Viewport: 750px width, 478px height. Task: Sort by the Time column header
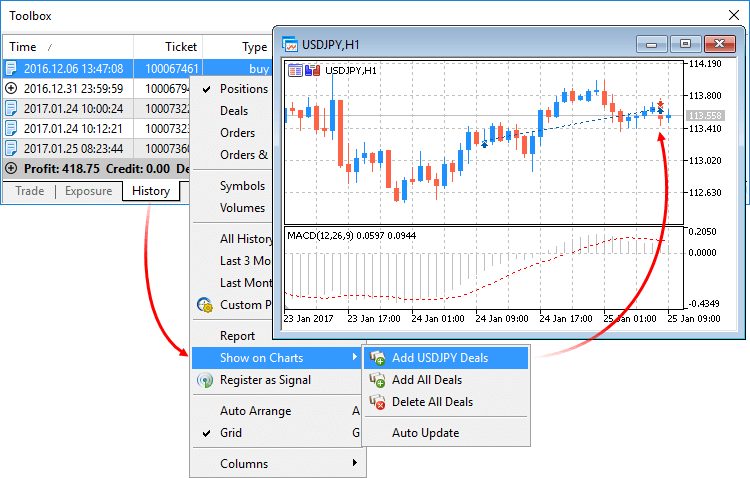pos(68,47)
